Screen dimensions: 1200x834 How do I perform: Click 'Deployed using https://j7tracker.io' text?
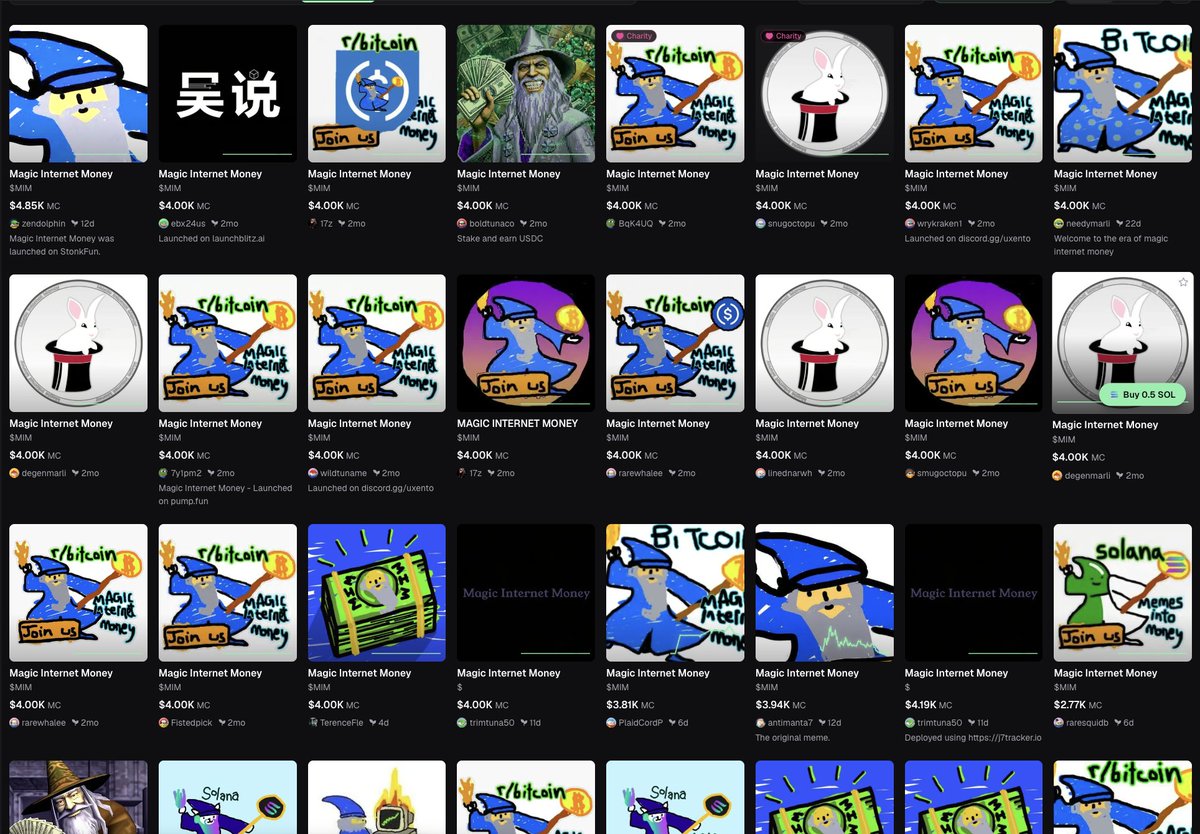tap(974, 738)
